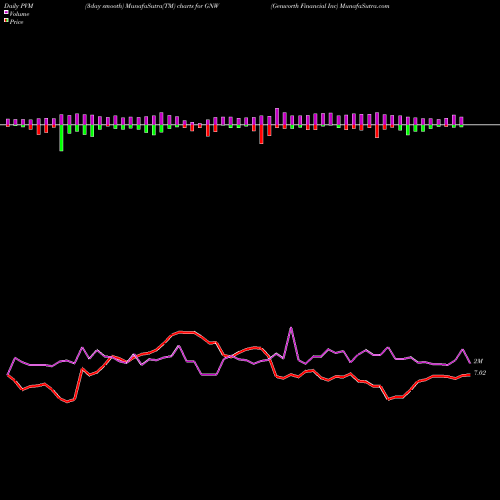Click the peak of the magenta volume line
Viewport: 500px width, 500px height.
[x=291, y=328]
